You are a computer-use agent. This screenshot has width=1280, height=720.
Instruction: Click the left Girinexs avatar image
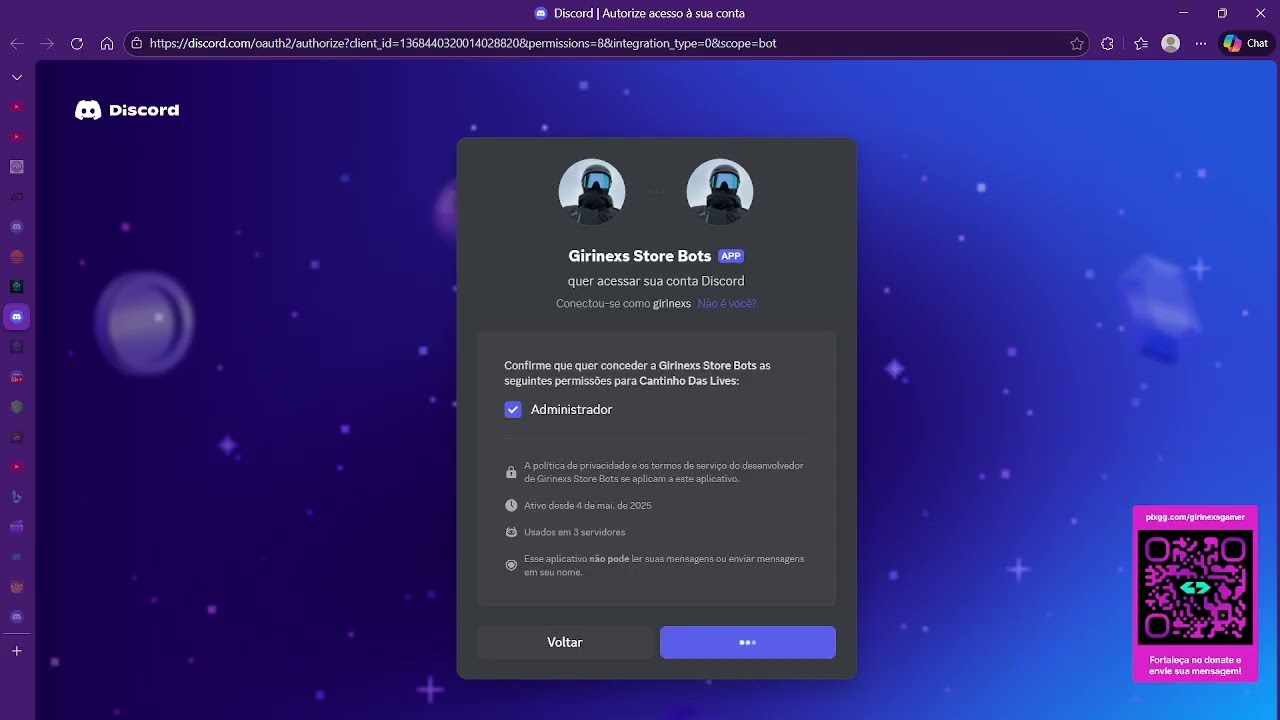592,192
